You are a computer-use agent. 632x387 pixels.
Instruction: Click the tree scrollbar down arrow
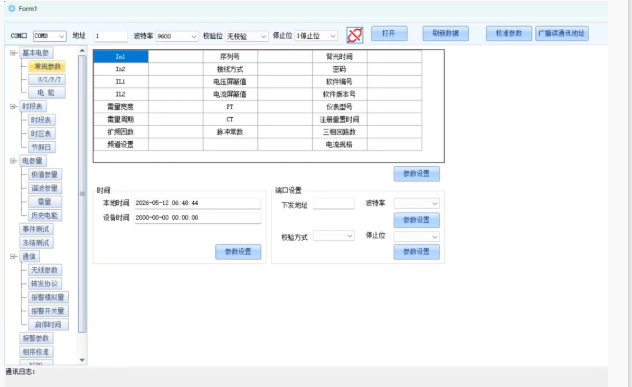tap(82, 360)
